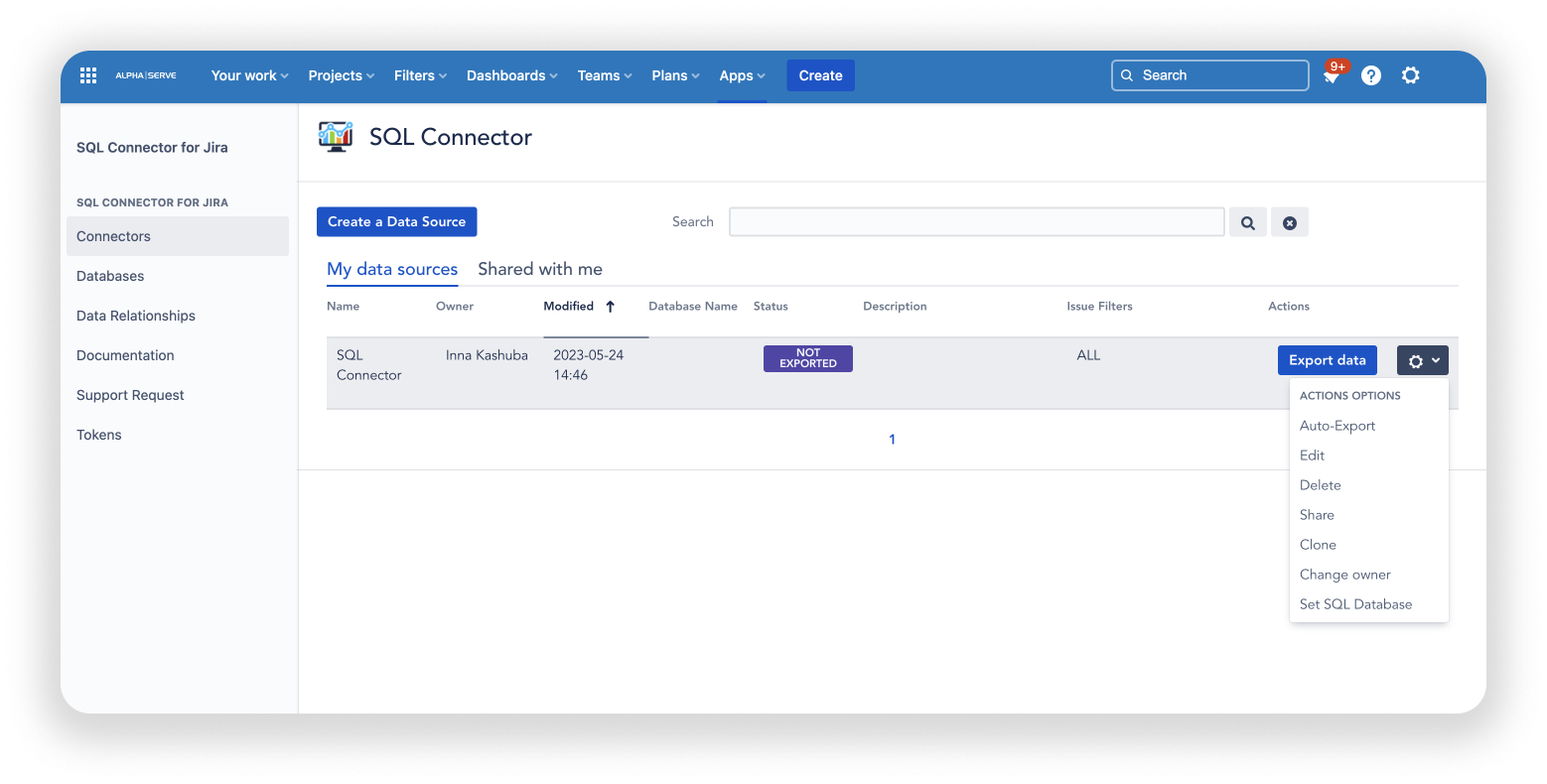
Task: Click inside the data source search field
Action: point(976,221)
